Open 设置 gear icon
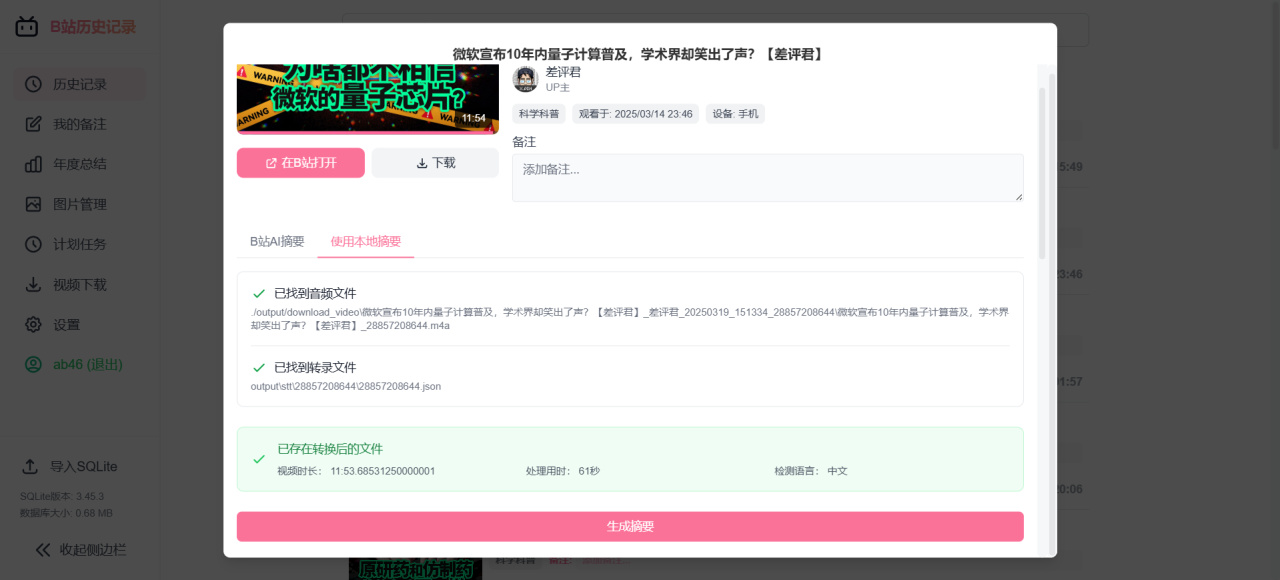Viewport: 1280px width, 580px height. (x=33, y=324)
